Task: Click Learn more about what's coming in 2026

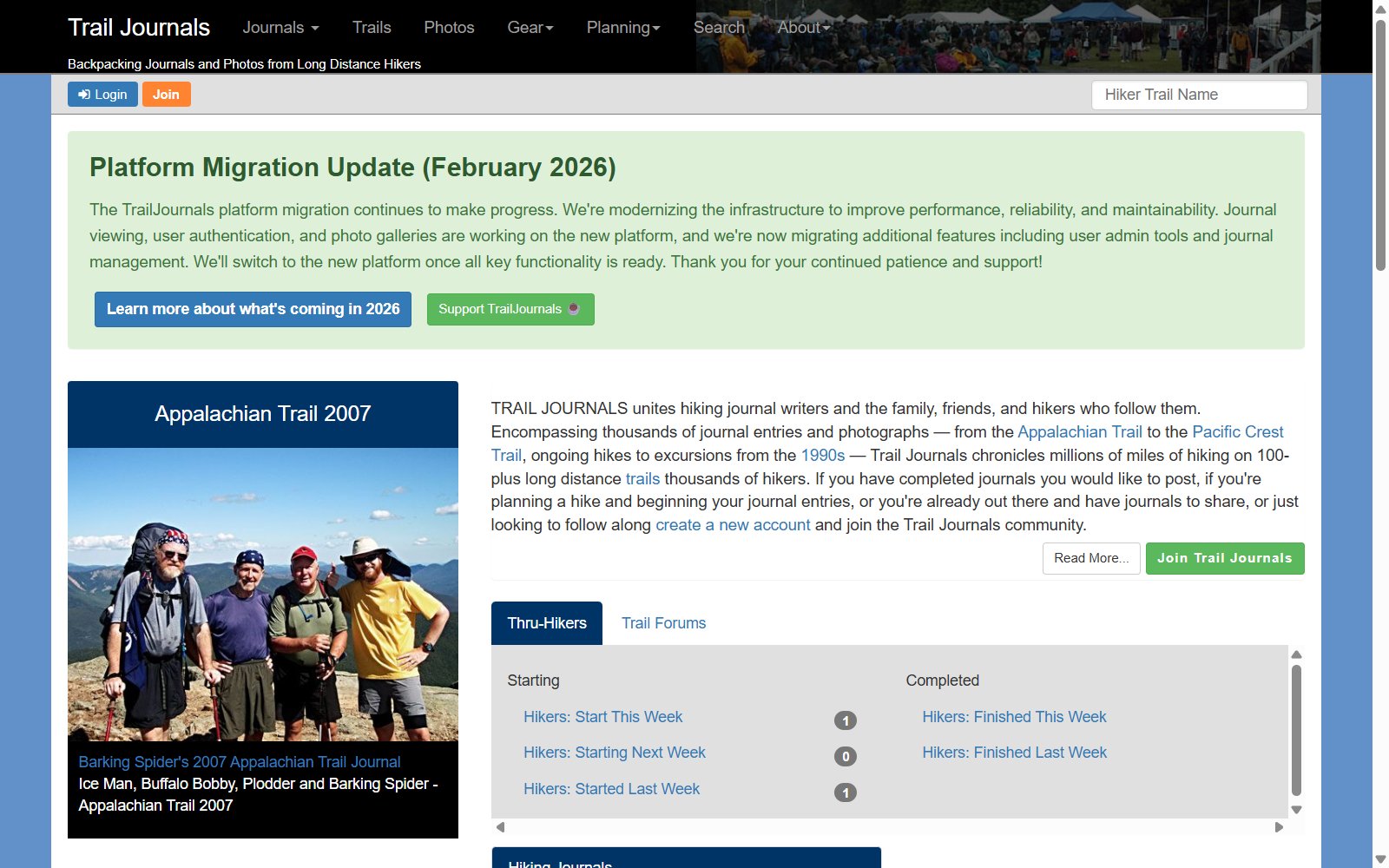Action: [x=253, y=309]
